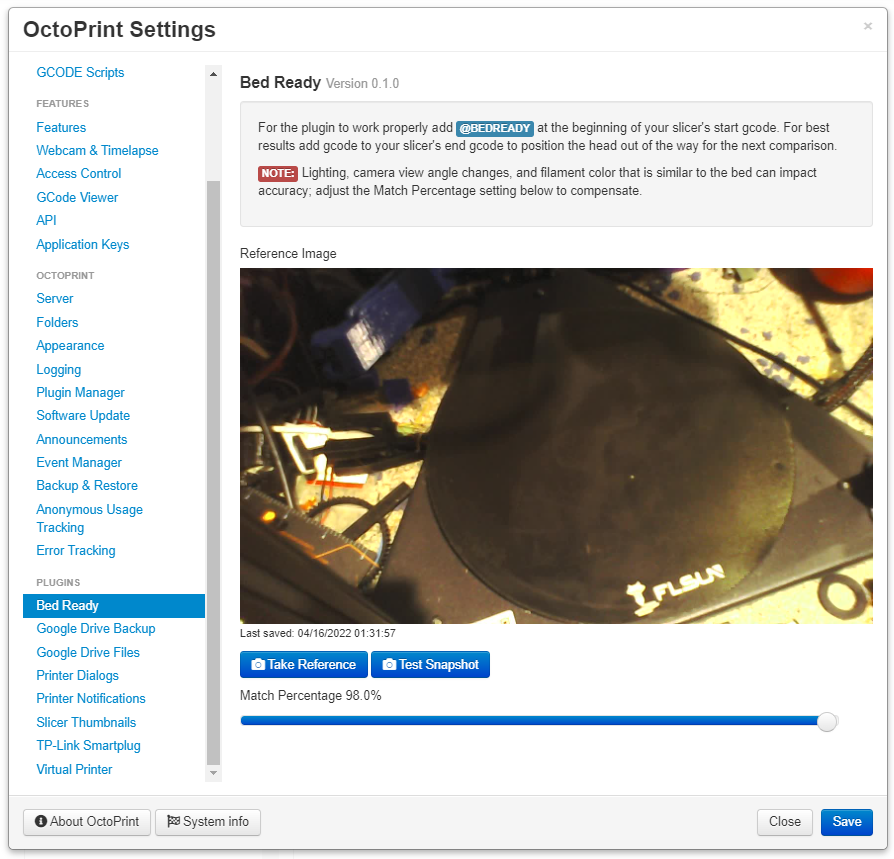Open the Logging settings page
894x859 pixels.
coord(59,369)
